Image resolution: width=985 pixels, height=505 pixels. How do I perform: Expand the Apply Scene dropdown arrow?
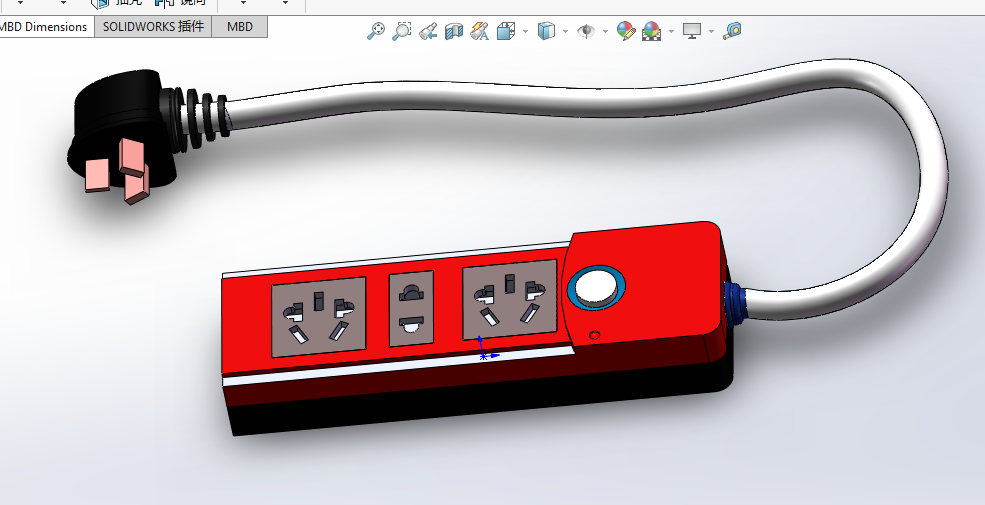[671, 31]
